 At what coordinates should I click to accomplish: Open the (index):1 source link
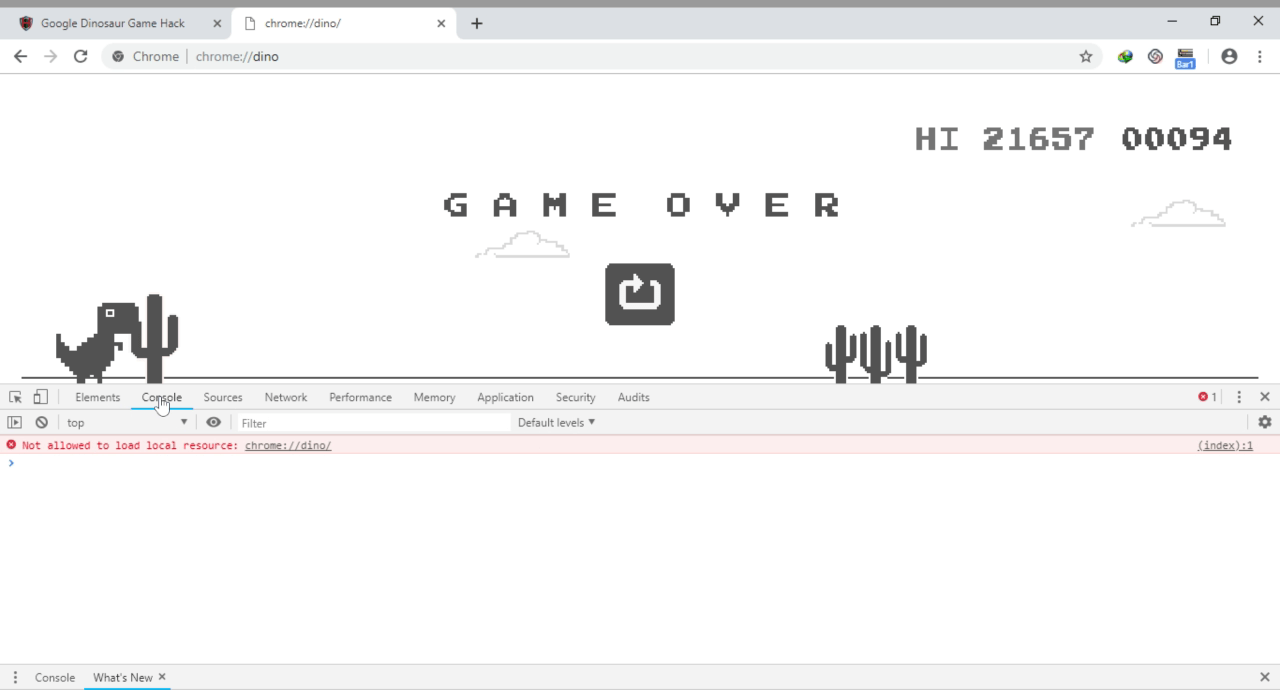[x=1225, y=445]
